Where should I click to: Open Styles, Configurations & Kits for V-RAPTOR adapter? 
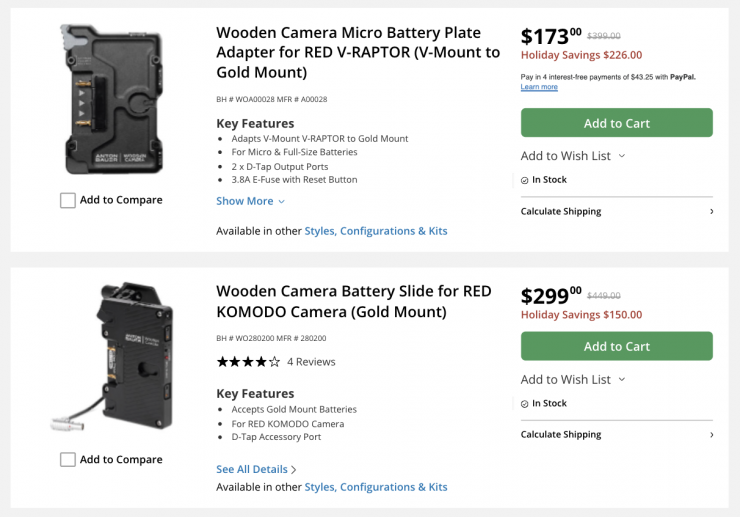pos(375,231)
